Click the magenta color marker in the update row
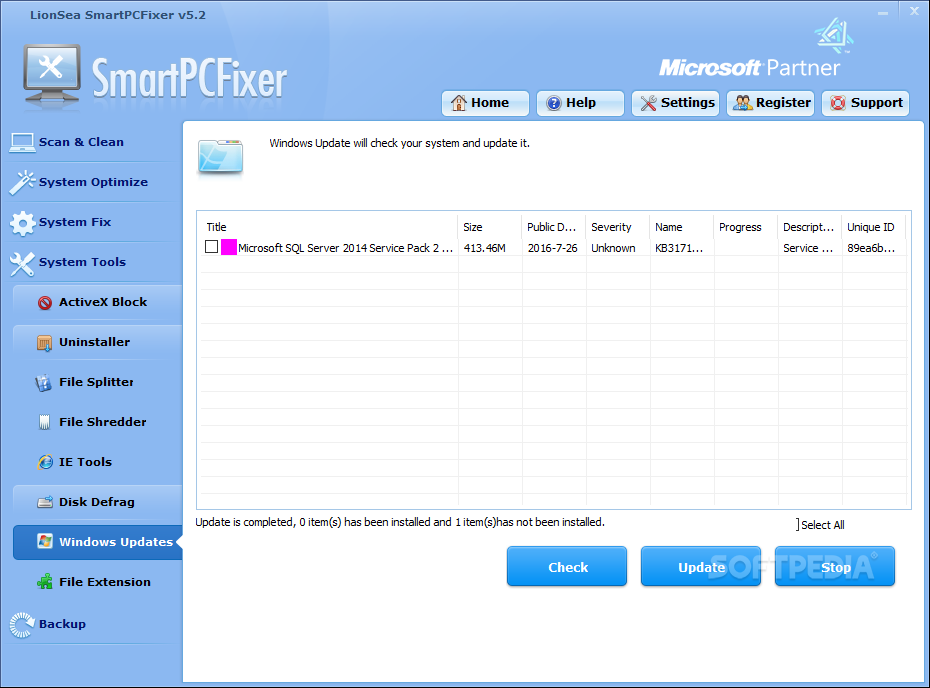The image size is (930, 688). tap(228, 247)
